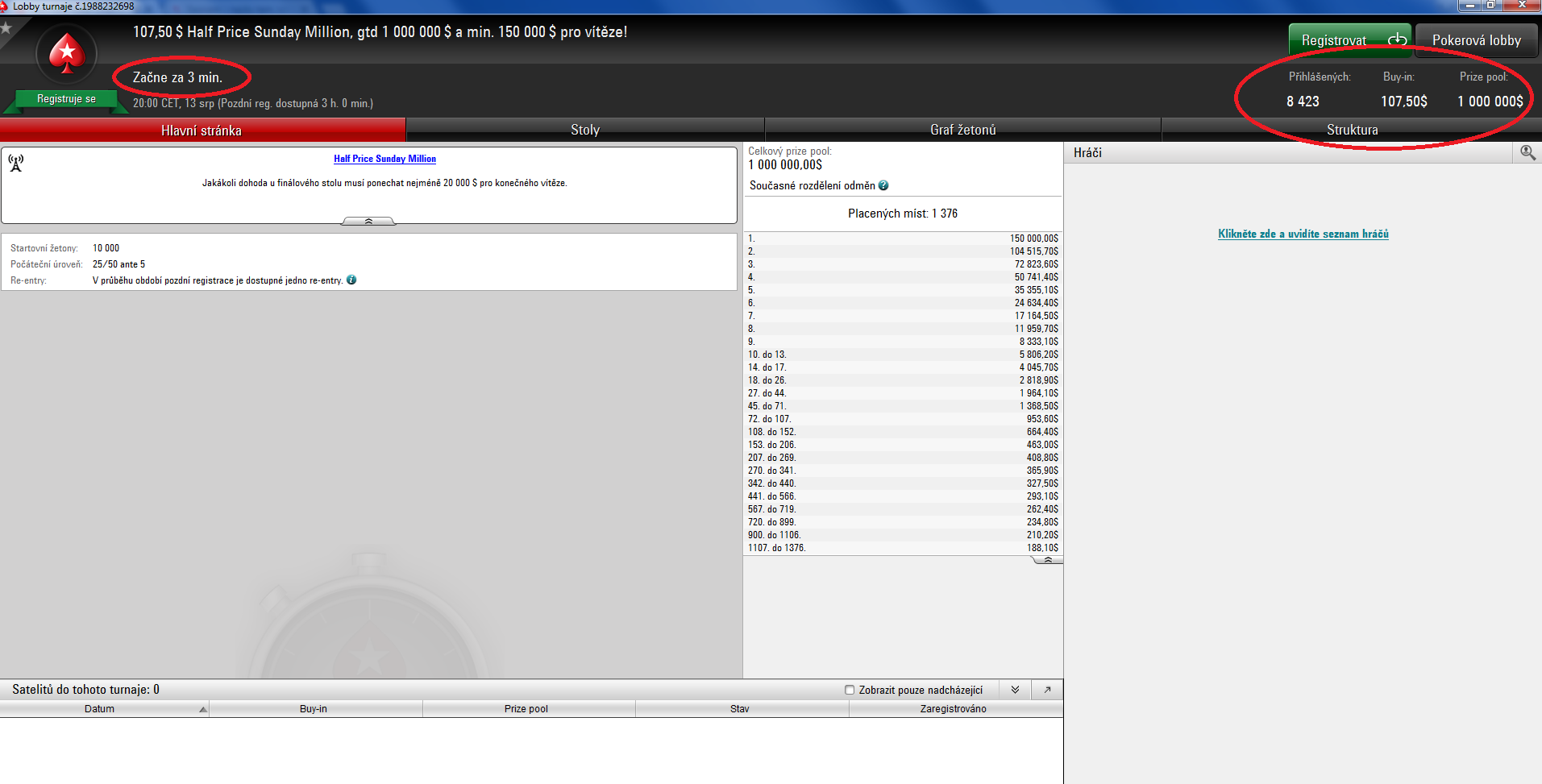Click registered count 8 423

(1303, 102)
